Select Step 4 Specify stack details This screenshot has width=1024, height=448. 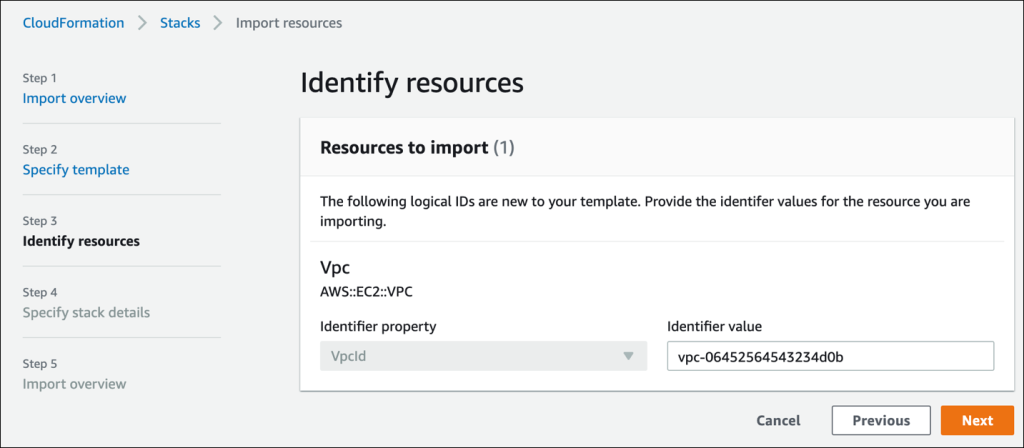click(86, 312)
